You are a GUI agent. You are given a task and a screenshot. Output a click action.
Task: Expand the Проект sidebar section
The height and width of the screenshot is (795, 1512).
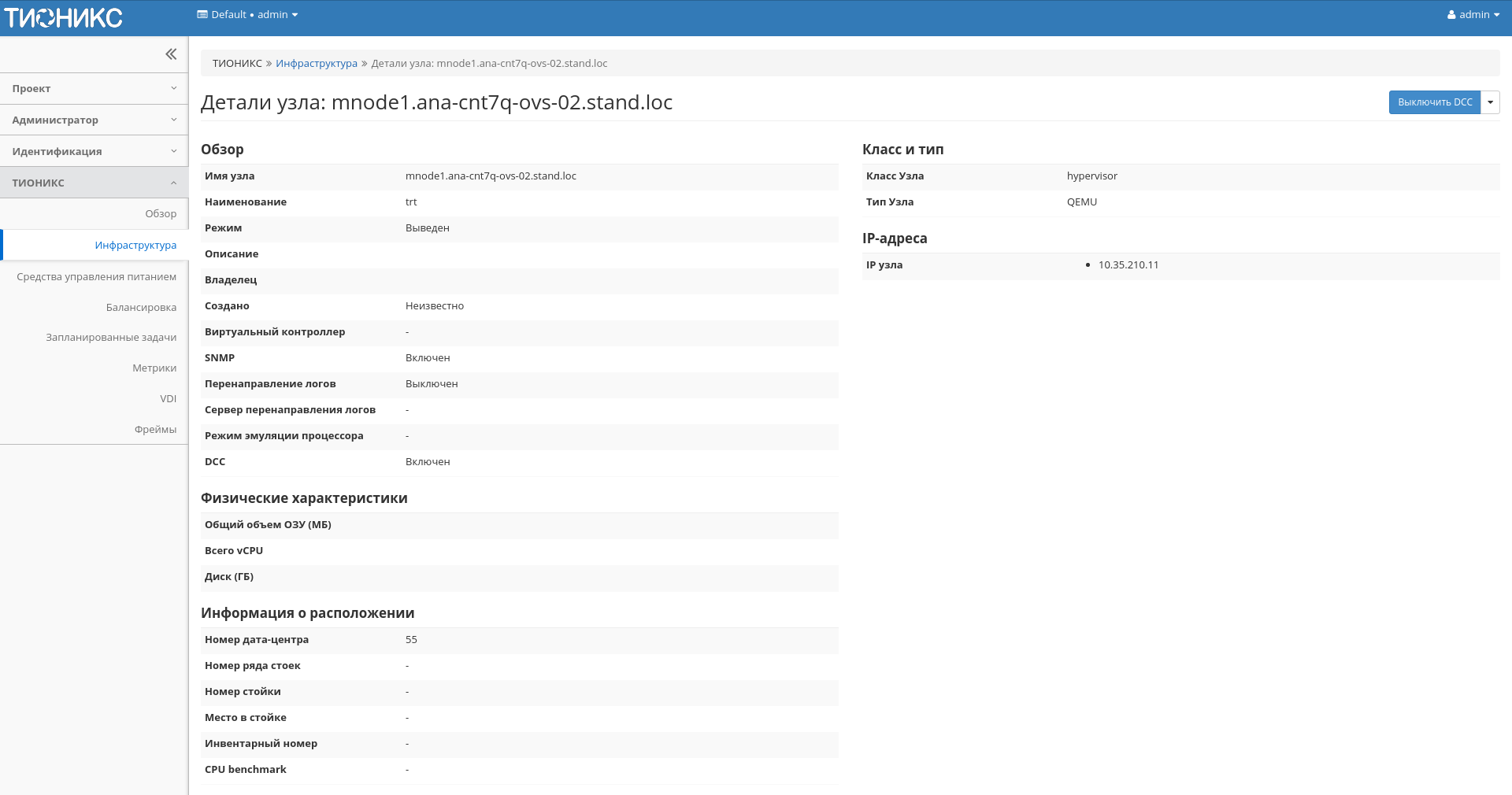point(94,89)
